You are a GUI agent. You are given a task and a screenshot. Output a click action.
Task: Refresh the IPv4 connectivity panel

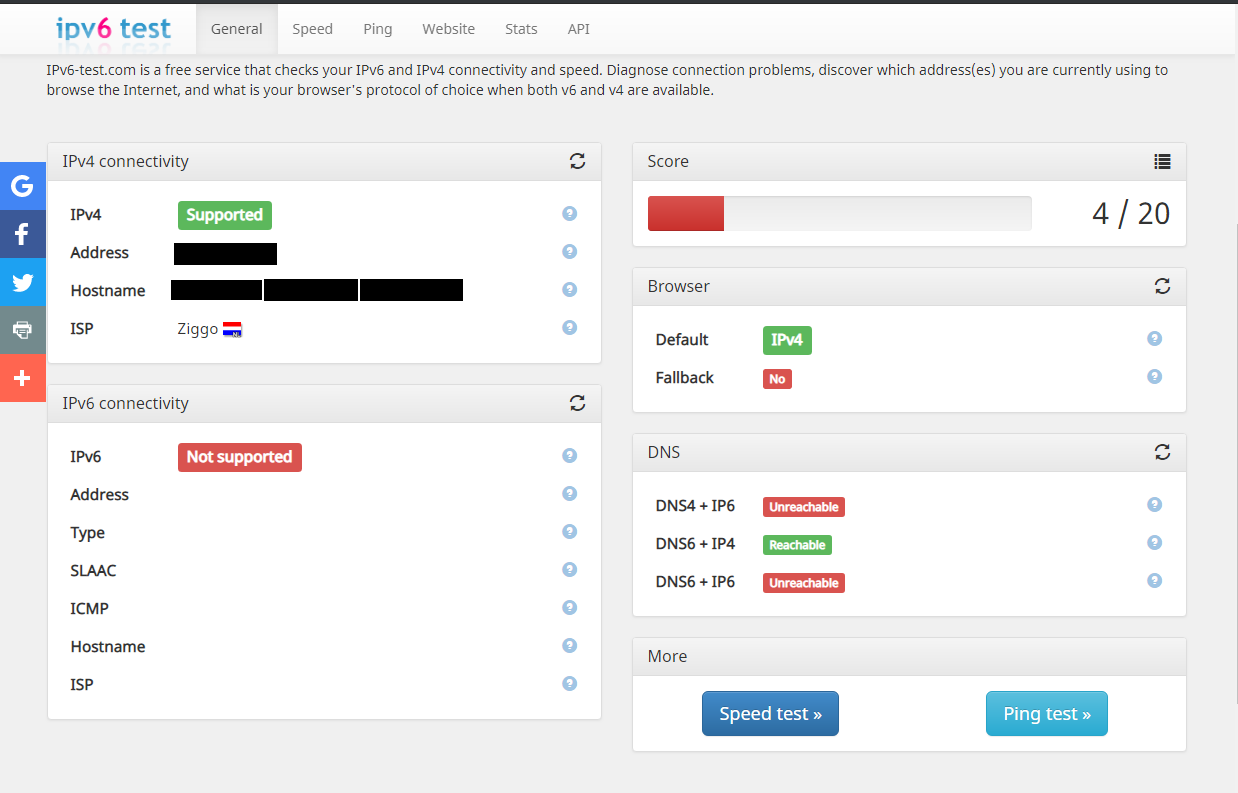(x=577, y=161)
